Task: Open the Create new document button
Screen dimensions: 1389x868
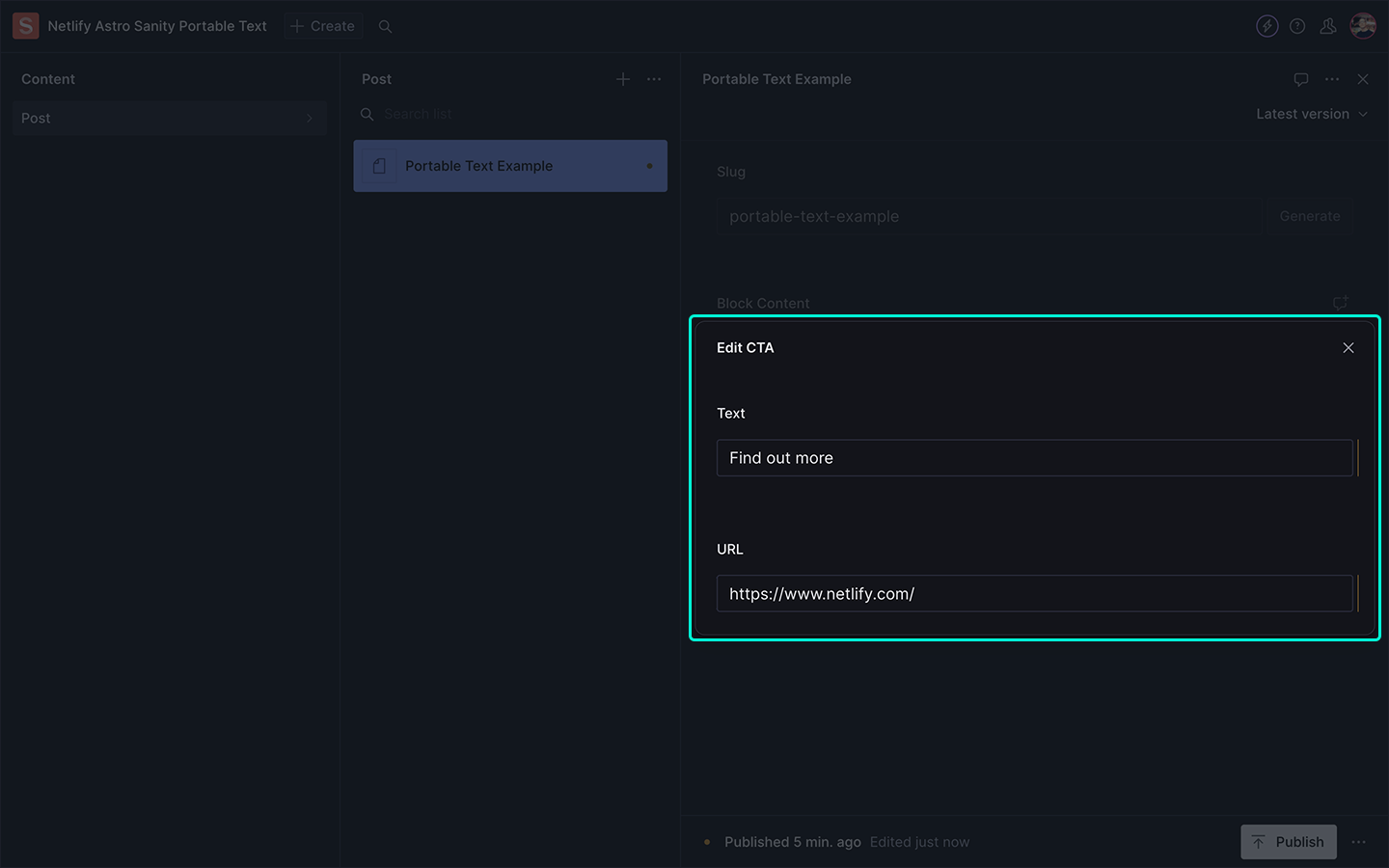Action: (323, 26)
